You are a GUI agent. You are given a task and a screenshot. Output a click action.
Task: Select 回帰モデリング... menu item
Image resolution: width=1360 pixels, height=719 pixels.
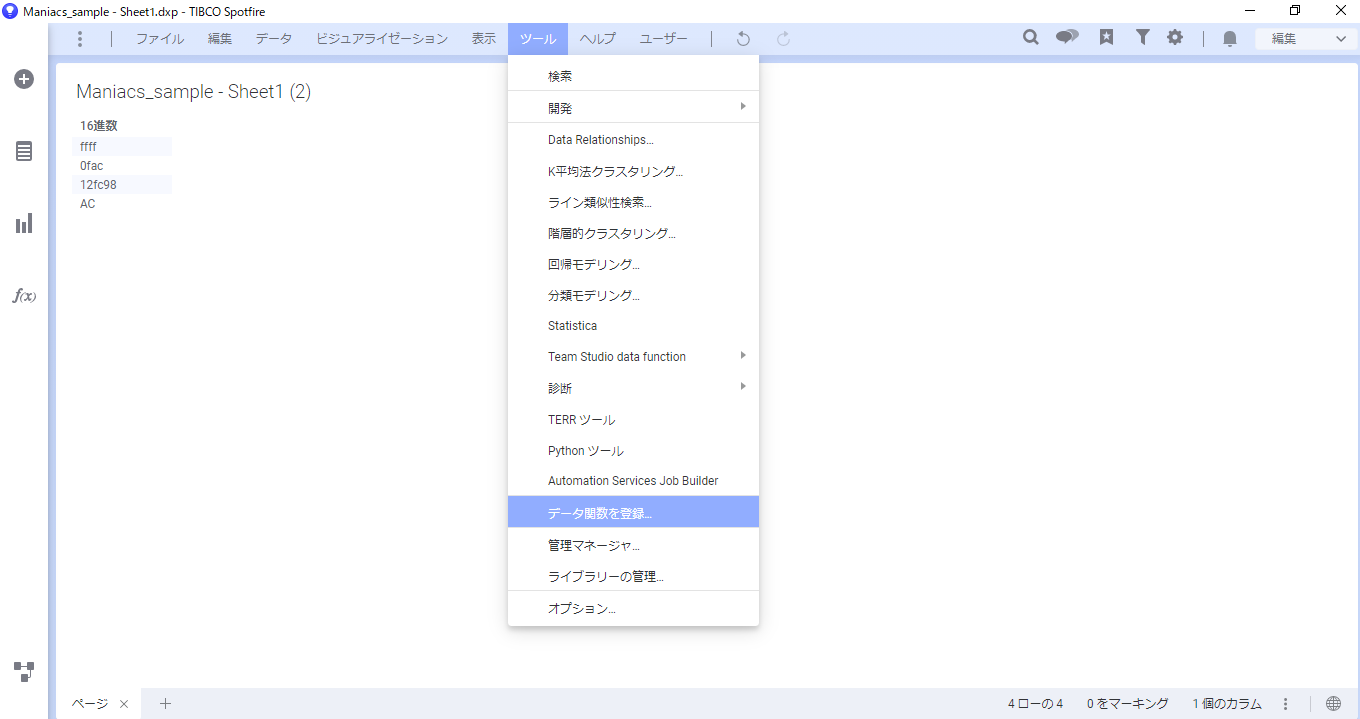pyautogui.click(x=634, y=264)
